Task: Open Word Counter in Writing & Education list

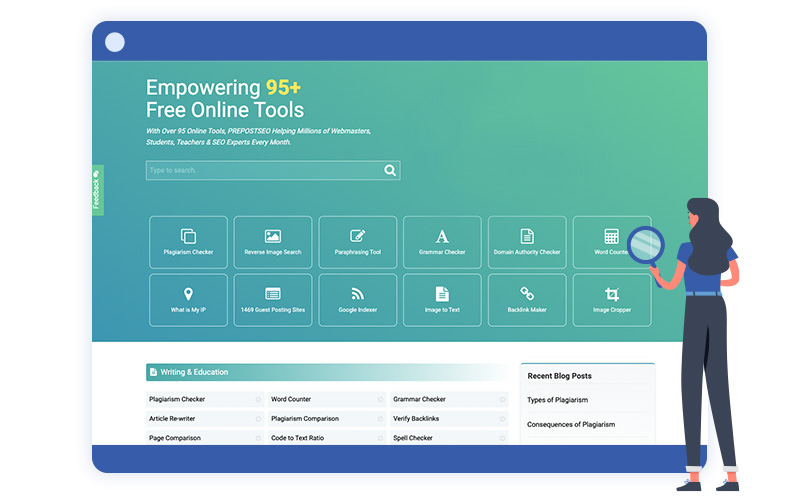Action: 327,399
